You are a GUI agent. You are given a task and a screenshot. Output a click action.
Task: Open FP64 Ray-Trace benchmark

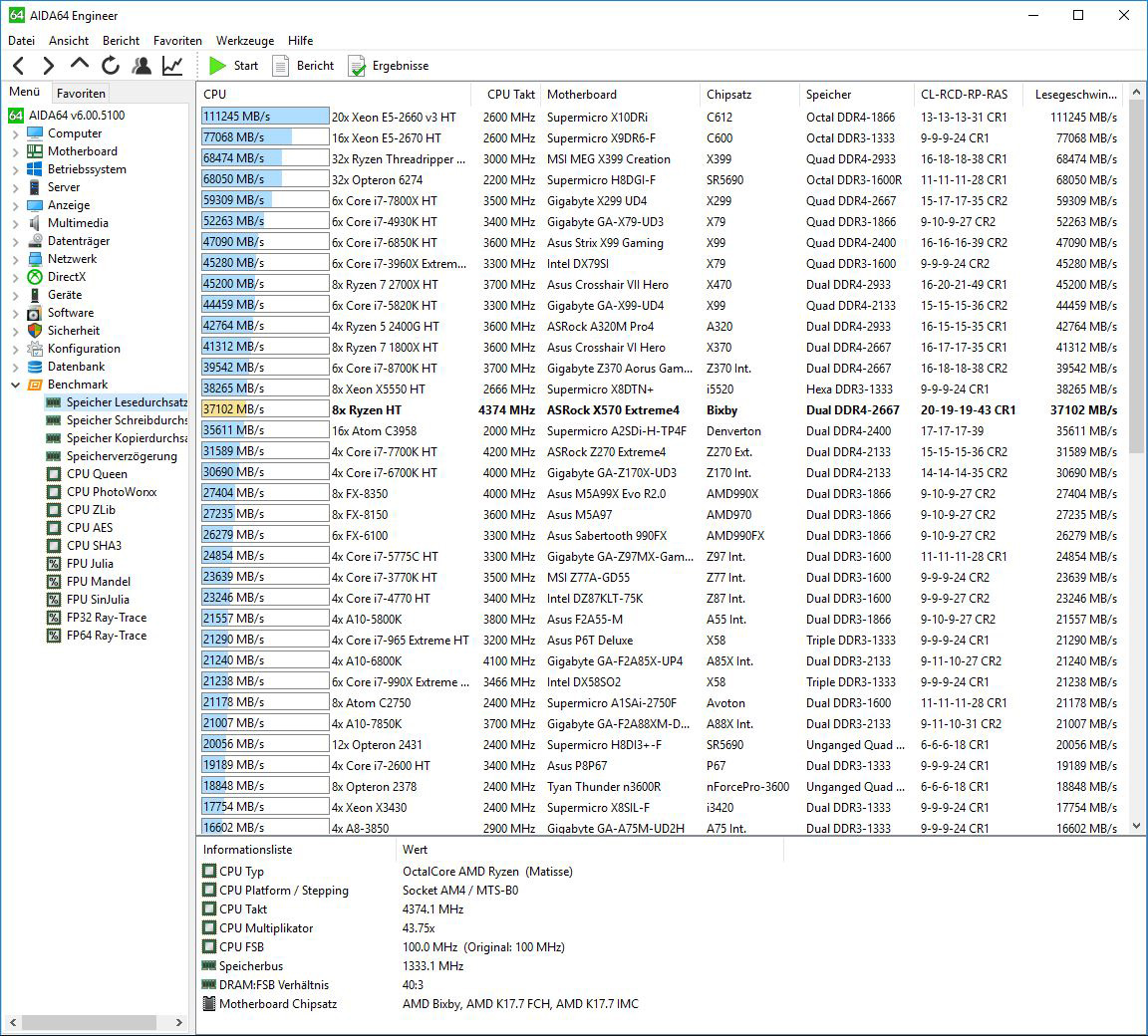tap(107, 636)
